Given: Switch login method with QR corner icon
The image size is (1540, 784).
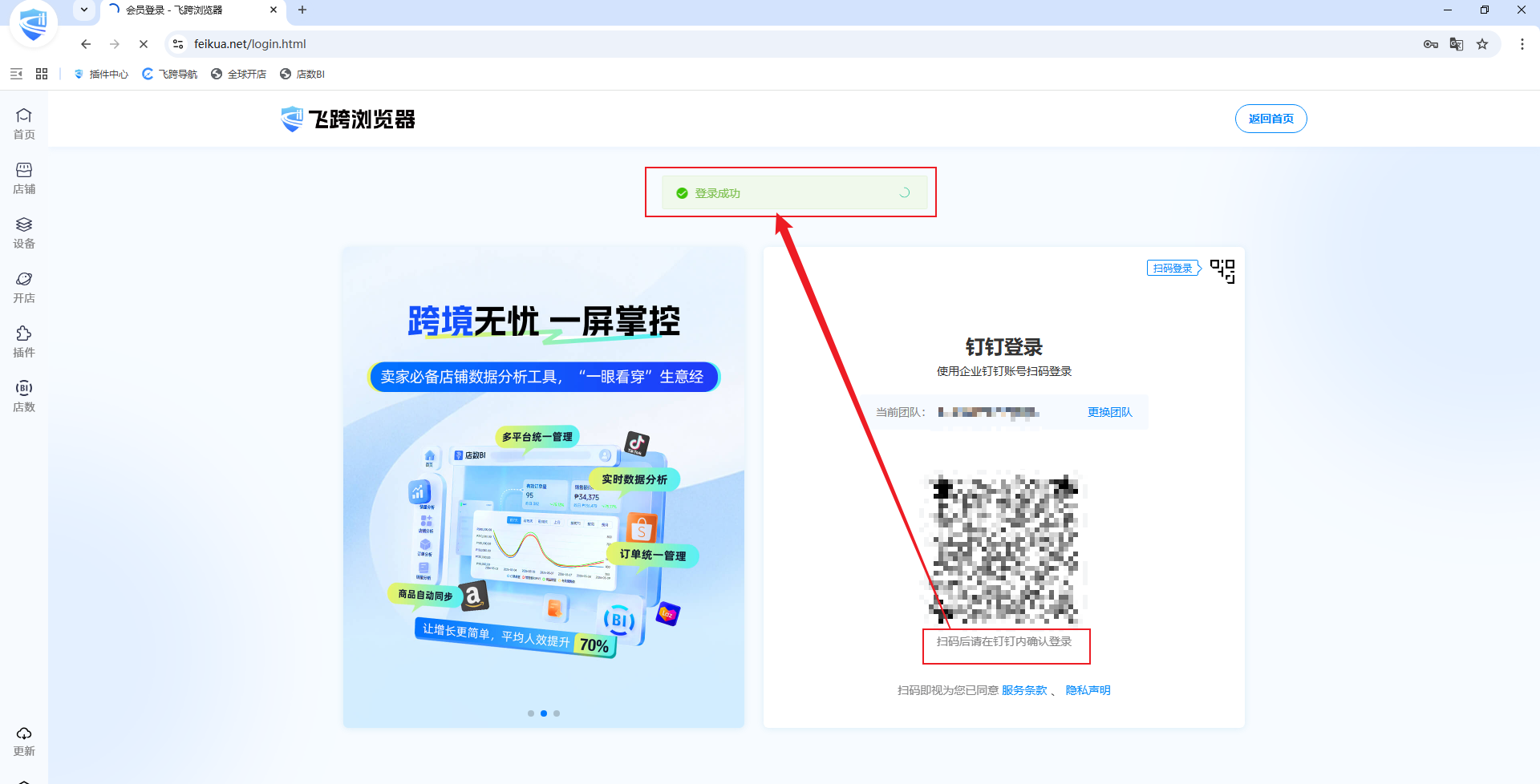Looking at the screenshot, I should coord(1222,271).
